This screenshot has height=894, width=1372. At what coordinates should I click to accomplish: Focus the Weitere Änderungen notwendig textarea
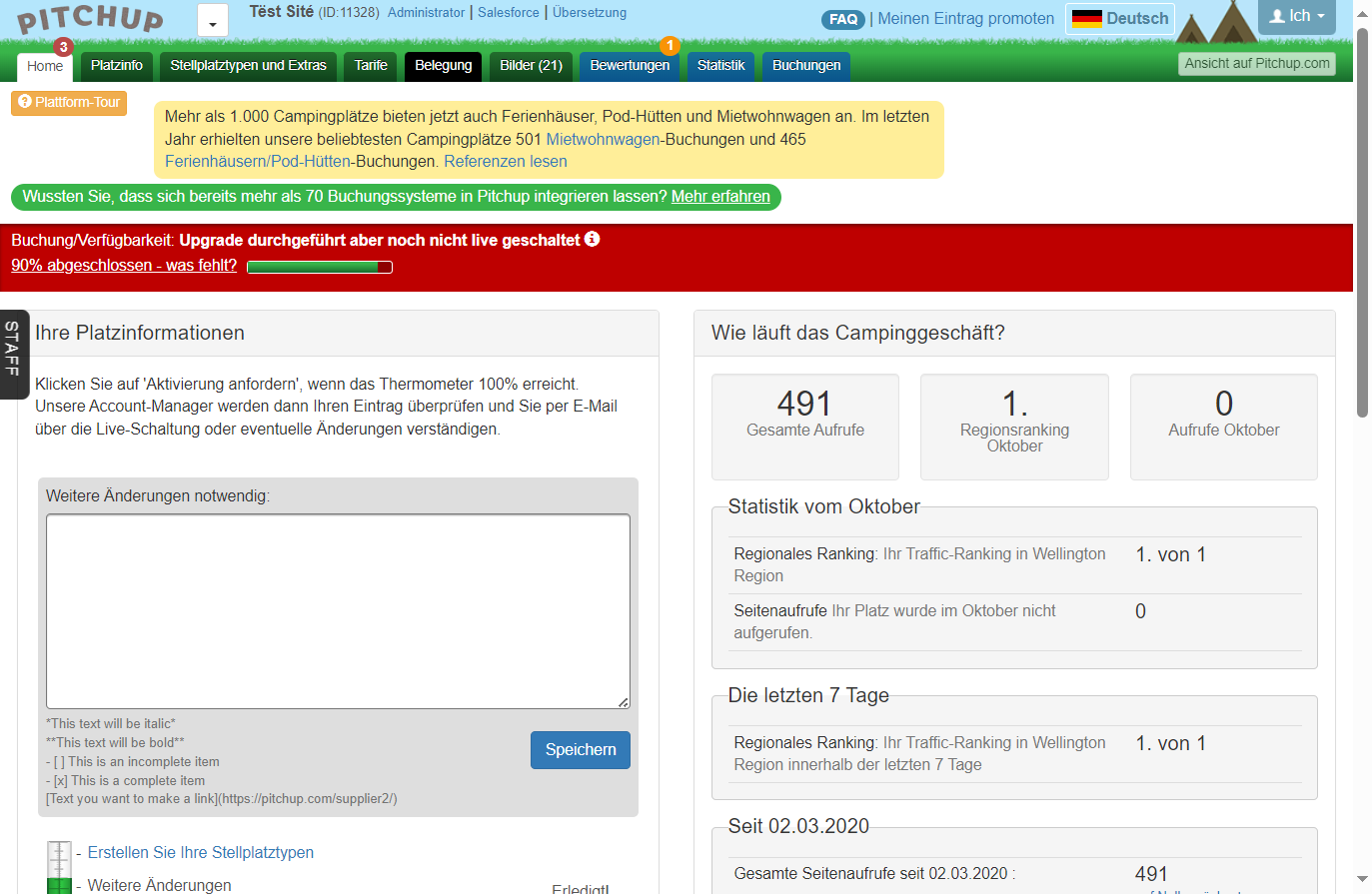coord(338,611)
